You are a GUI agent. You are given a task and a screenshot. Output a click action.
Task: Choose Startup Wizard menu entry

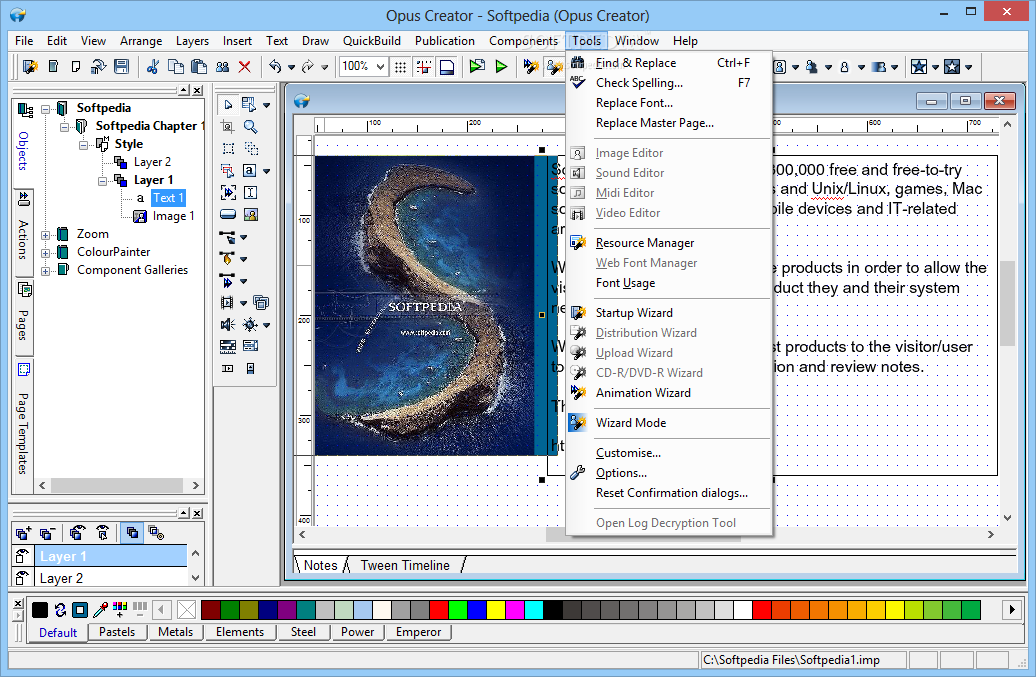coord(669,313)
